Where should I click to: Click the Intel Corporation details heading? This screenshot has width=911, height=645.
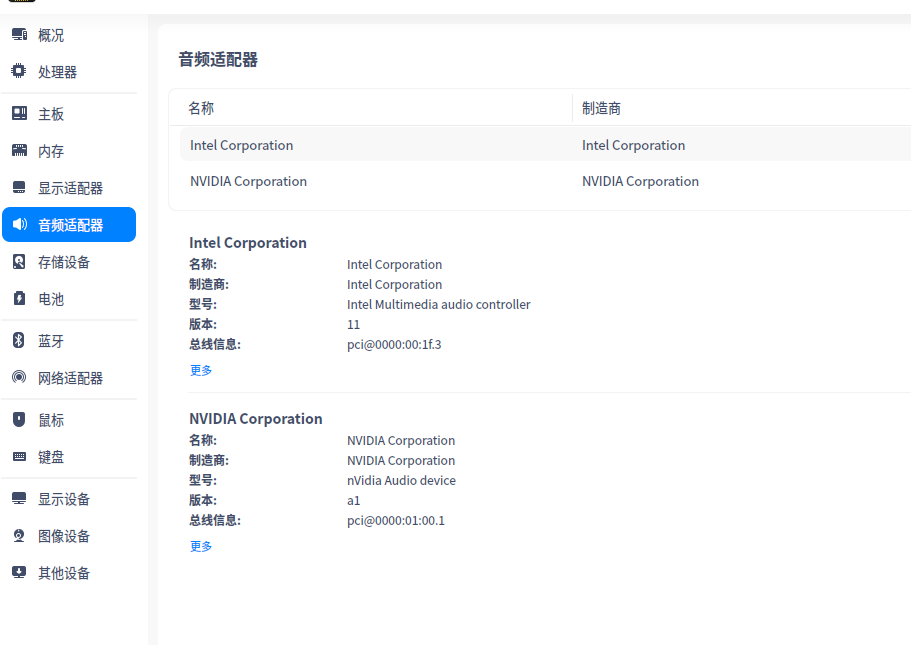click(x=248, y=242)
